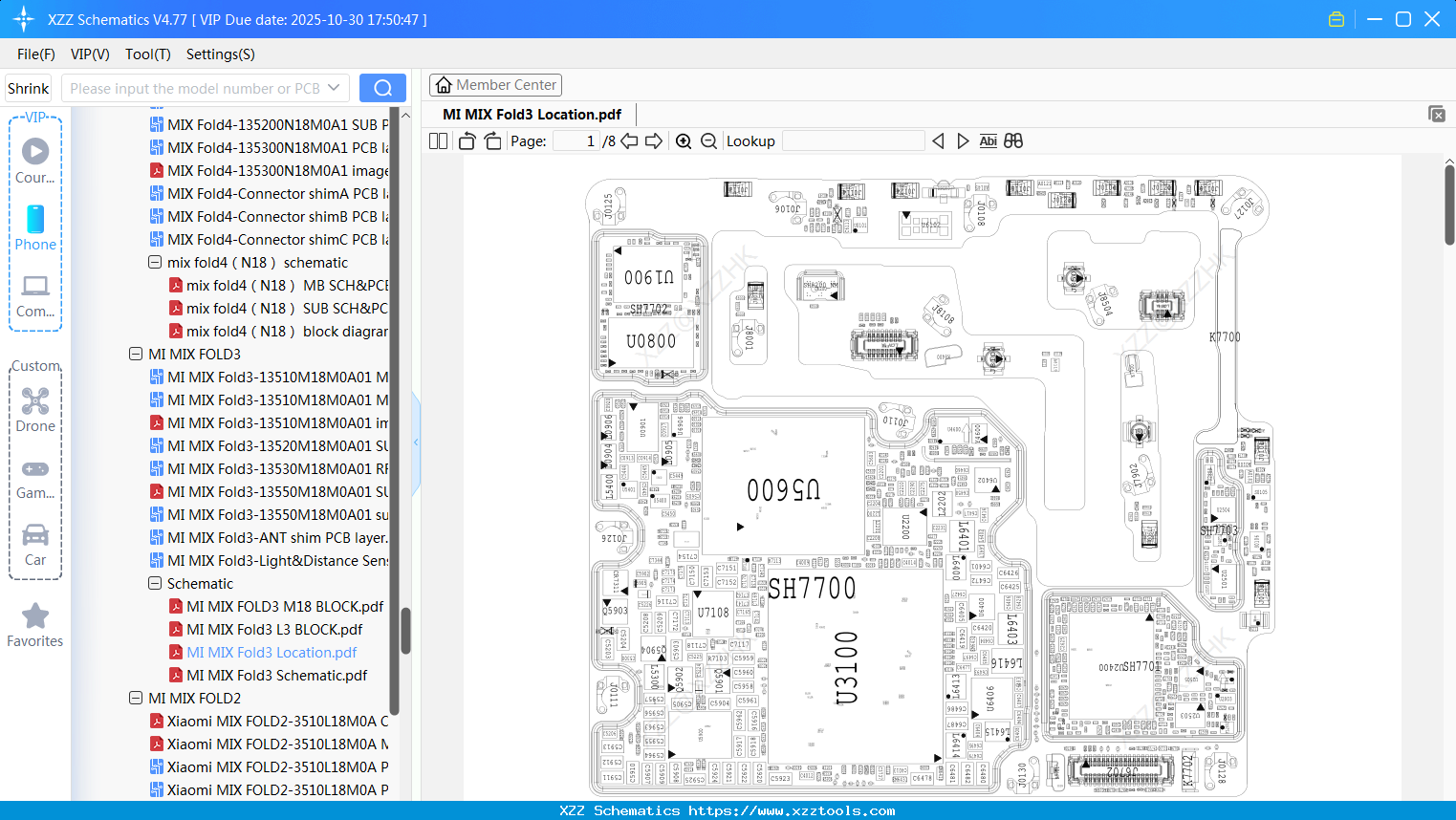Toggle the Abi highlight option in toolbar
The image size is (1456, 820).
click(988, 140)
